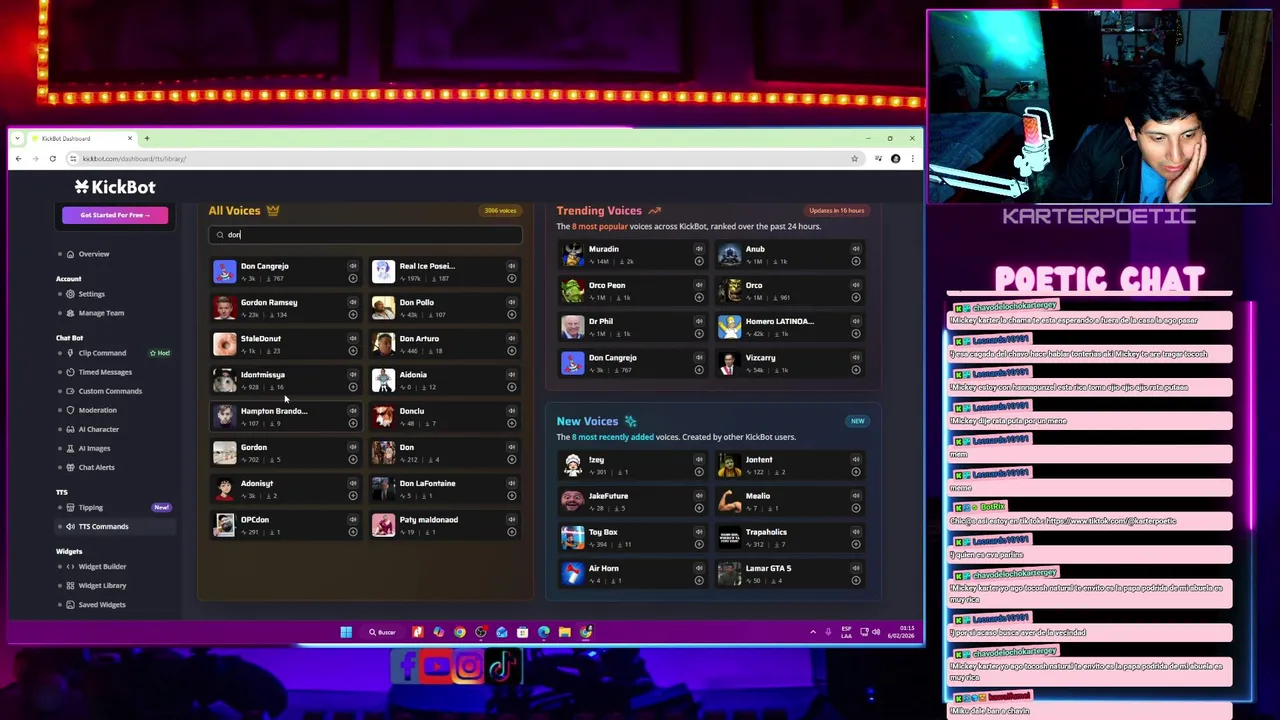This screenshot has width=1280, height=720.
Task: Play the Don Arturo voice sample
Action: [x=511, y=338]
